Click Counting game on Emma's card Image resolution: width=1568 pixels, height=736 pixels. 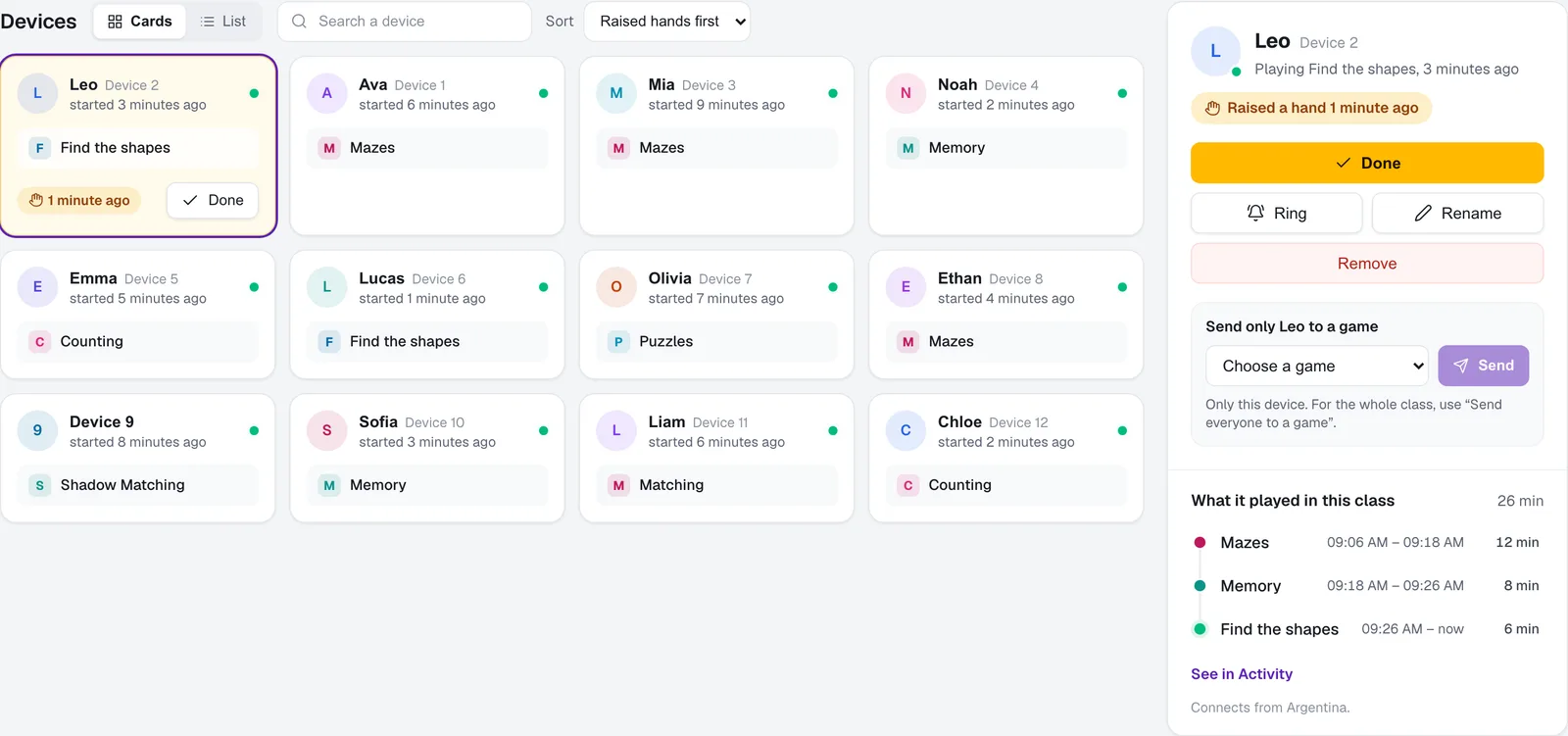point(138,342)
